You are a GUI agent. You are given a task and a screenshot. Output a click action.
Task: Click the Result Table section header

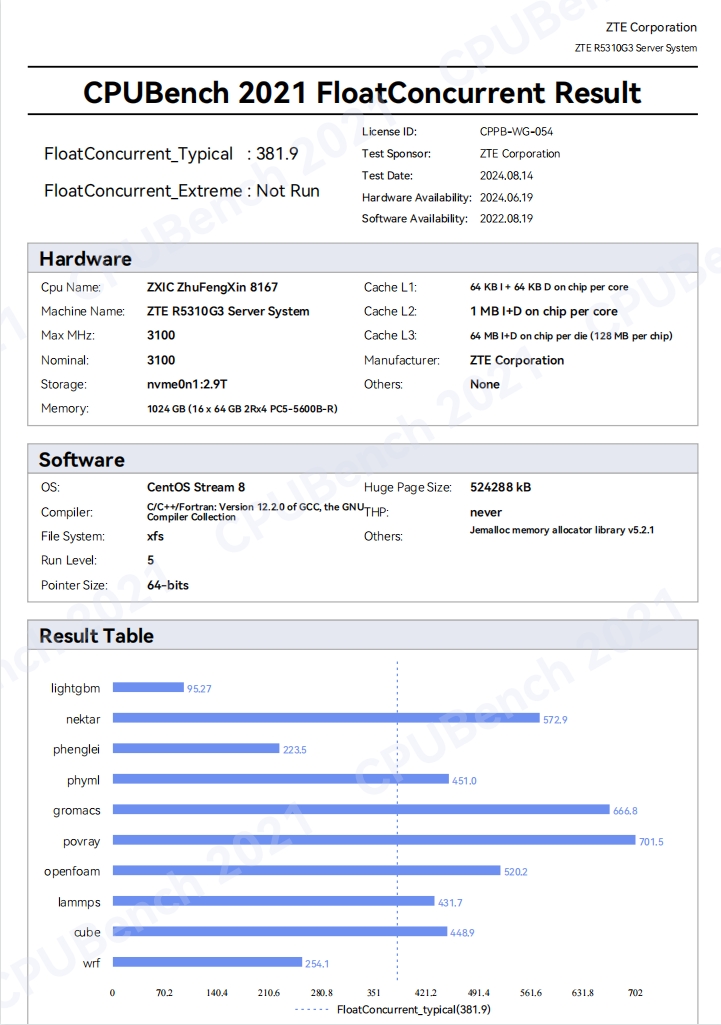(x=362, y=635)
